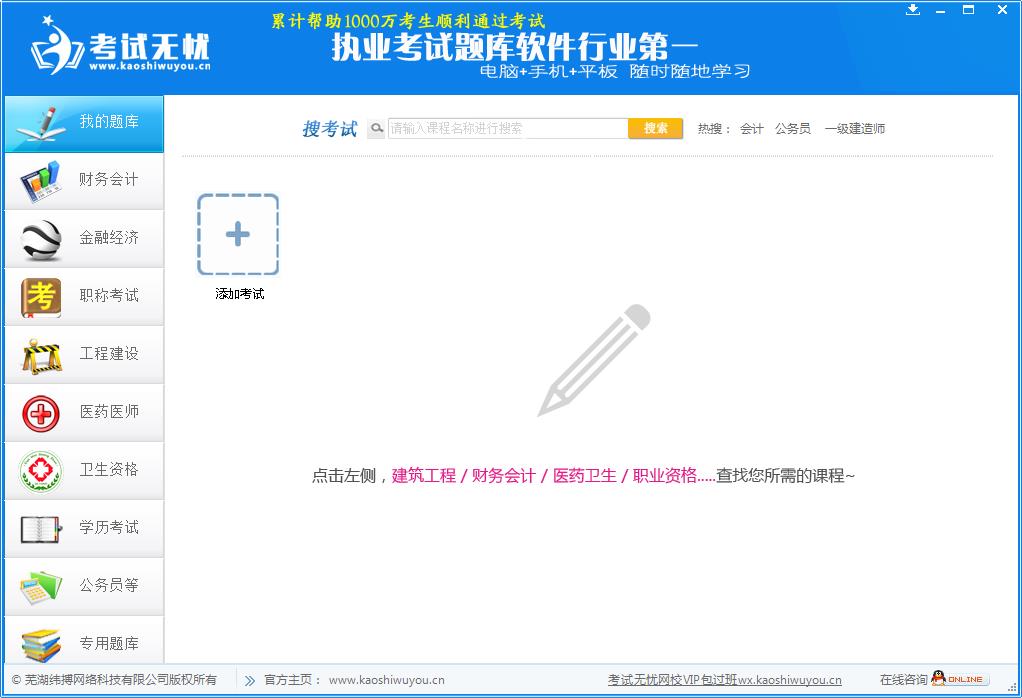This screenshot has width=1022, height=698.
Task: Select the 金融经济 category
Action: click(x=84, y=239)
